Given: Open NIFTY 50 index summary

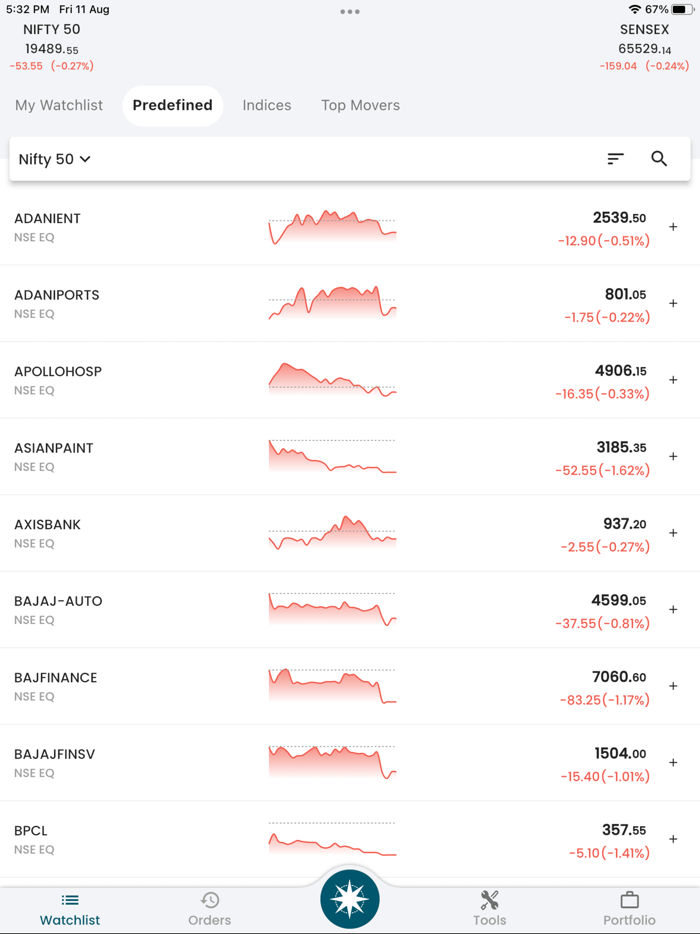Looking at the screenshot, I should click(52, 47).
